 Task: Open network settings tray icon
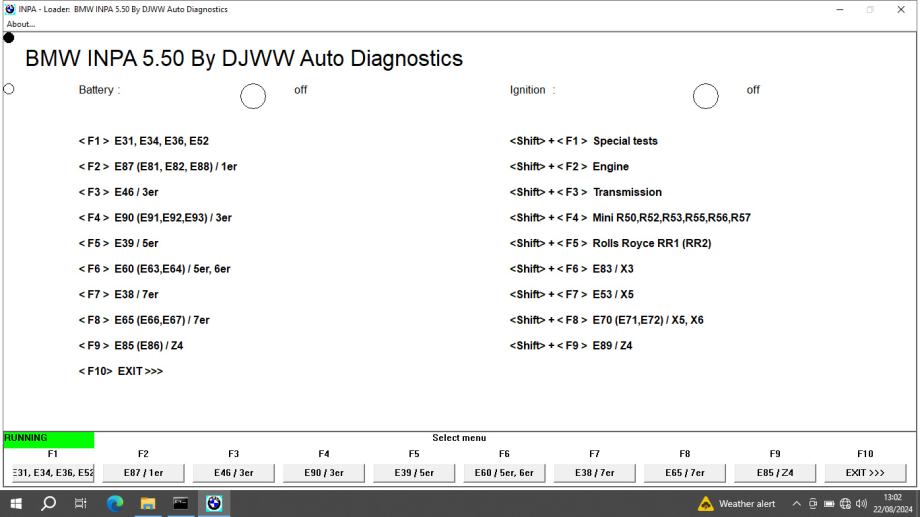[845, 504]
